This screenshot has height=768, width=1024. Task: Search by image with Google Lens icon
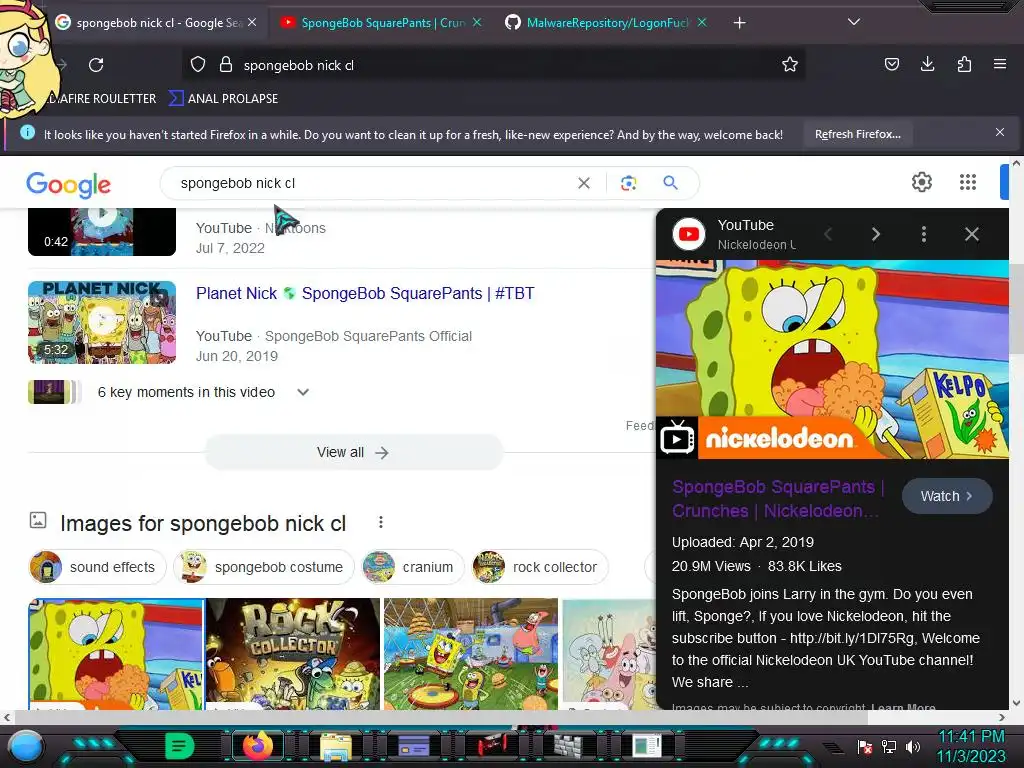[628, 184]
